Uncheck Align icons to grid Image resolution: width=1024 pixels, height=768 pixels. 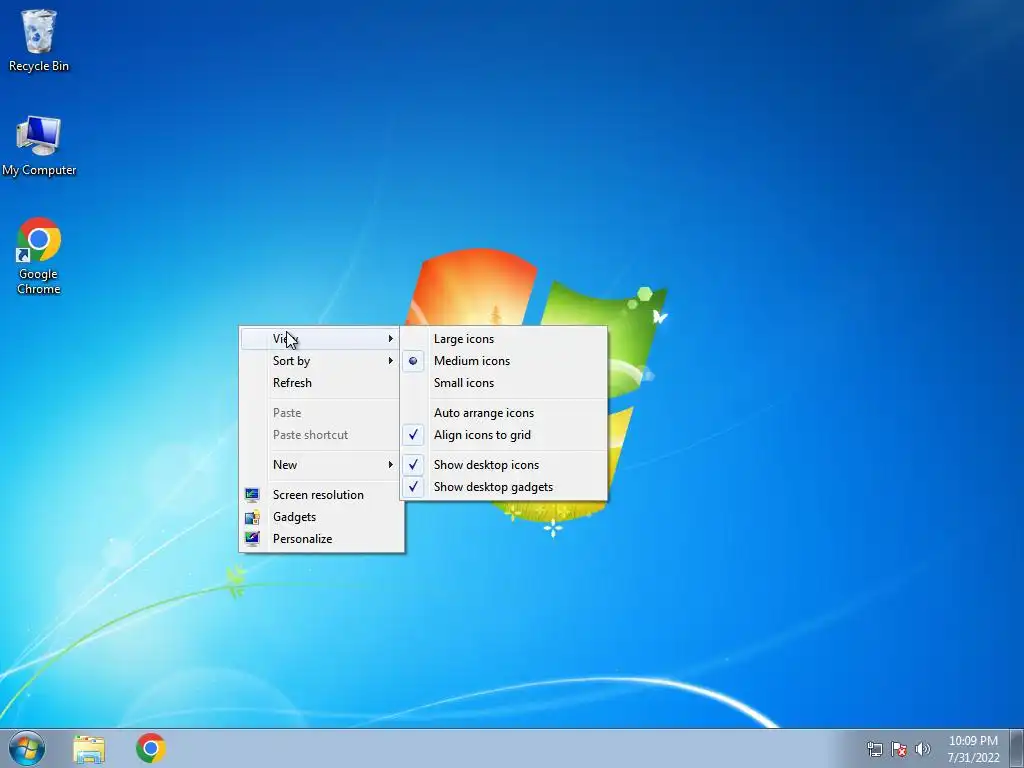[x=504, y=435]
